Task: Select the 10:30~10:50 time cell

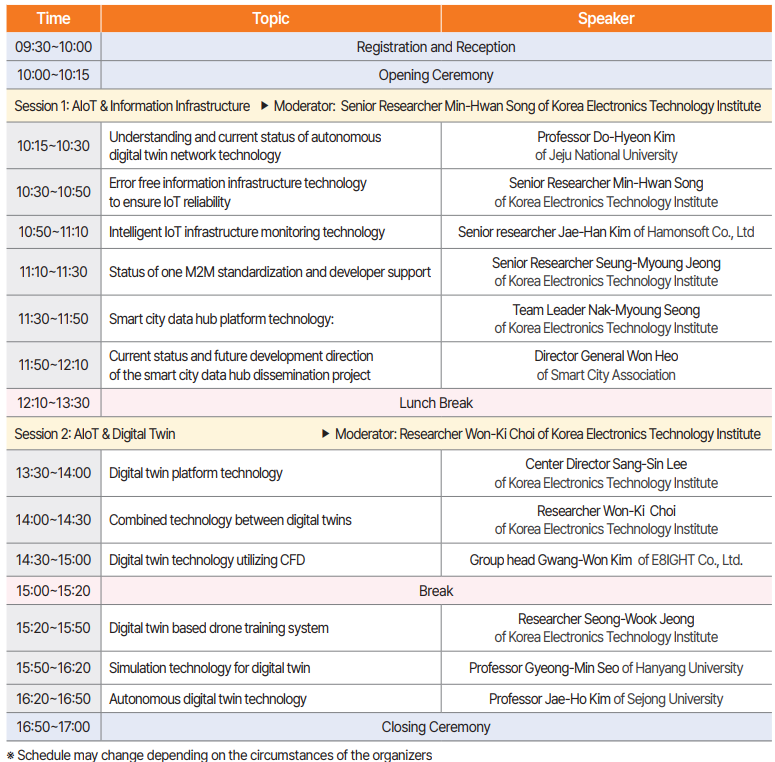Action: 53,192
